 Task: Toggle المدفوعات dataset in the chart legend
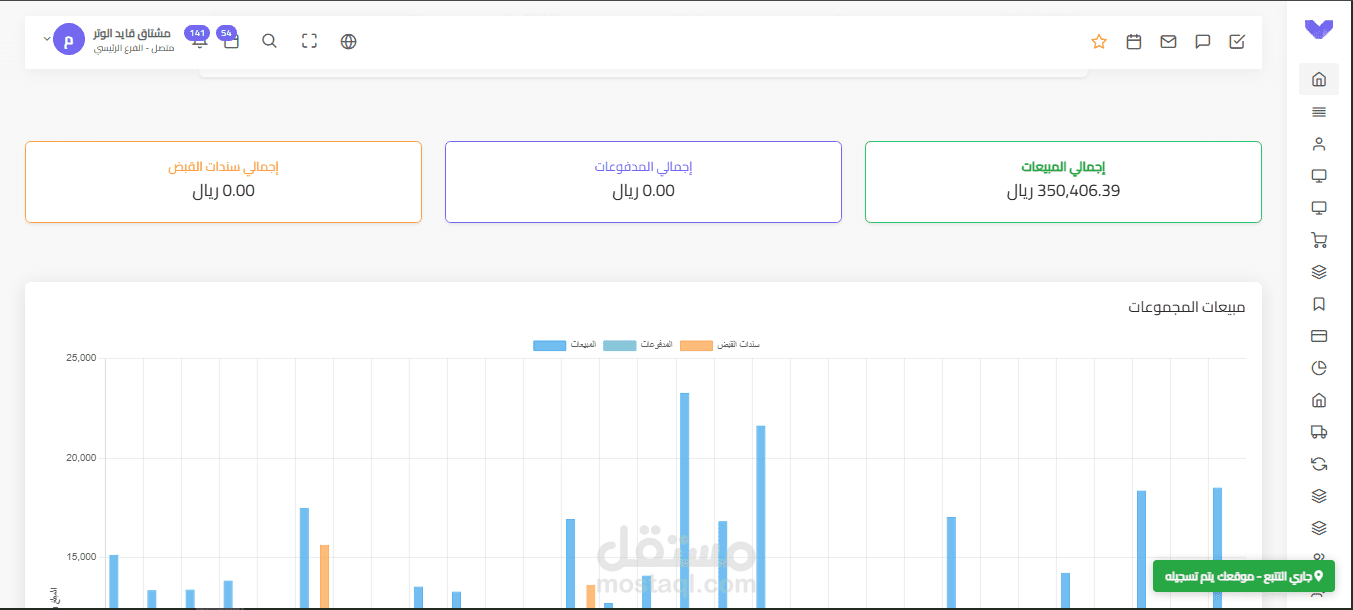point(638,345)
